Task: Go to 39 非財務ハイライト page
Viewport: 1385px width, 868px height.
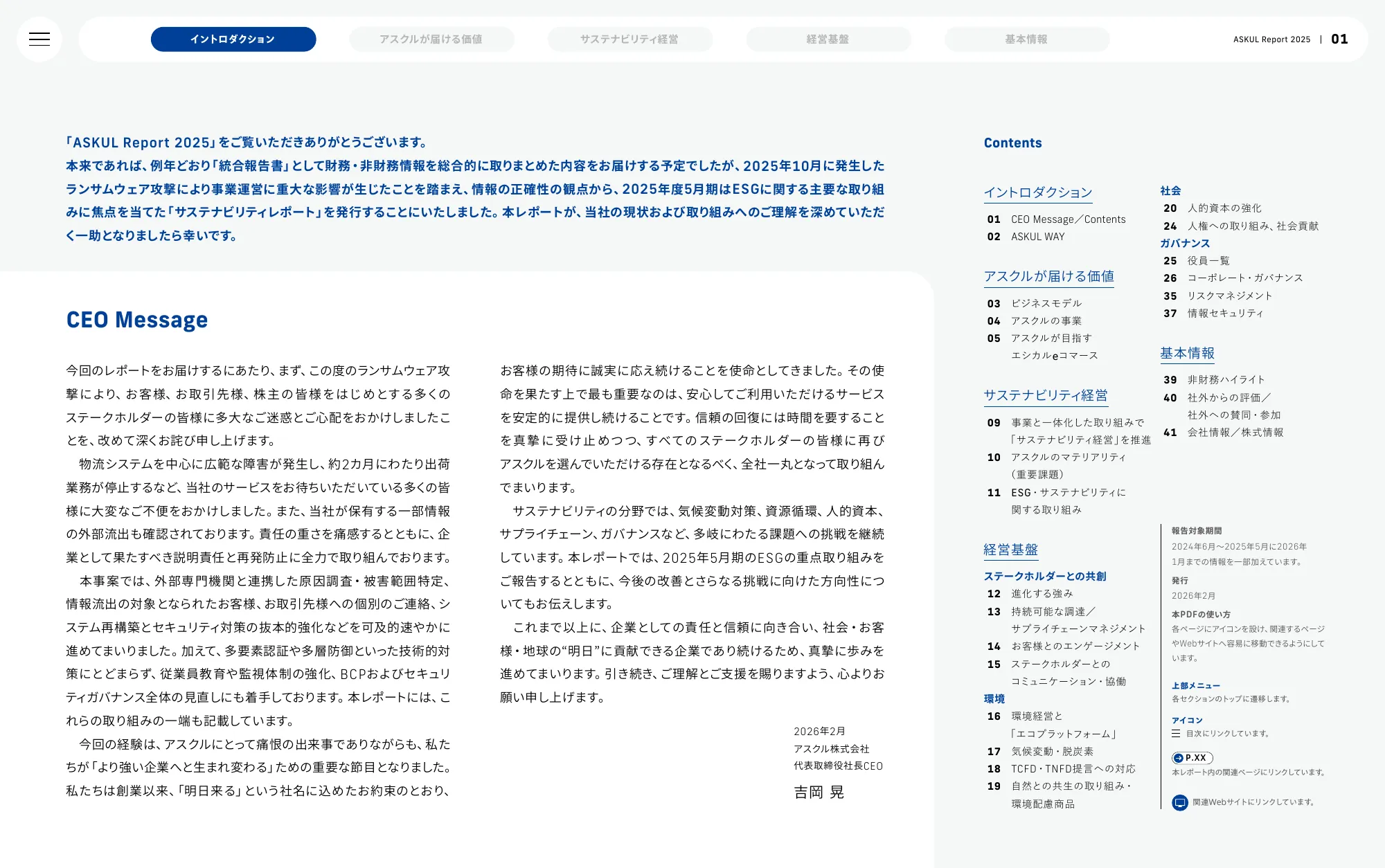Action: (1214, 380)
